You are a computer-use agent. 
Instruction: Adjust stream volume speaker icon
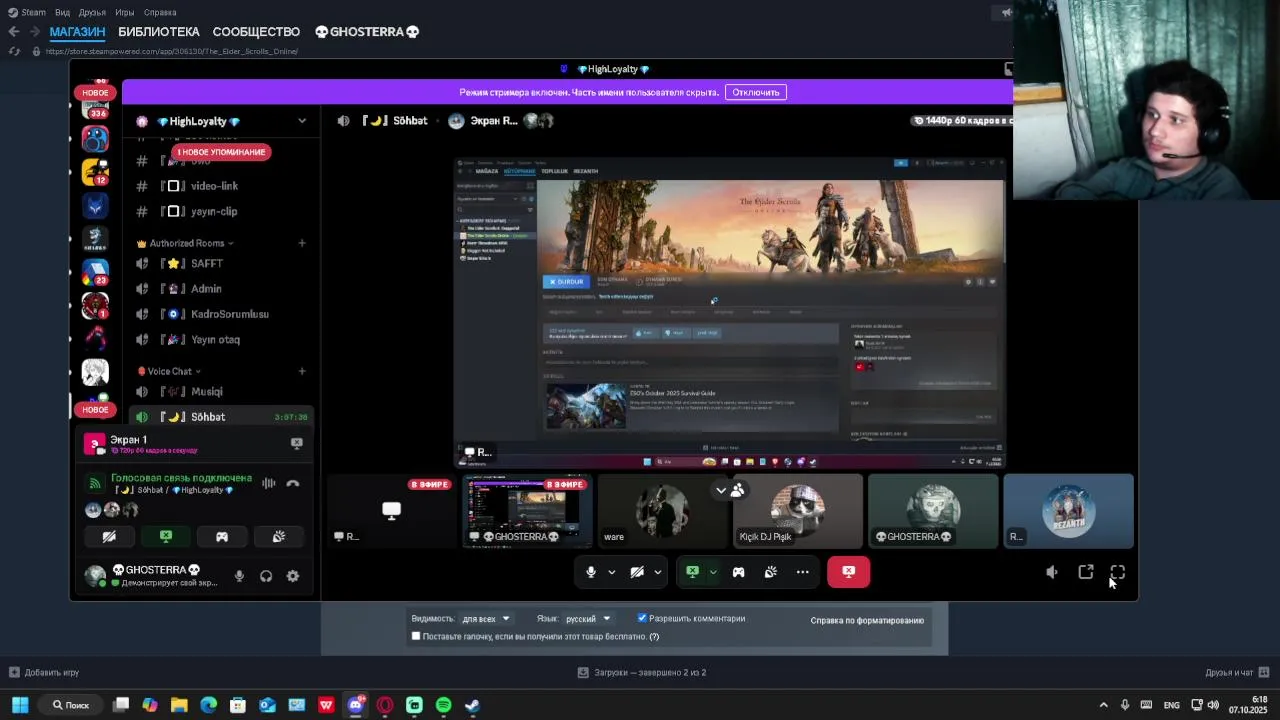1051,572
